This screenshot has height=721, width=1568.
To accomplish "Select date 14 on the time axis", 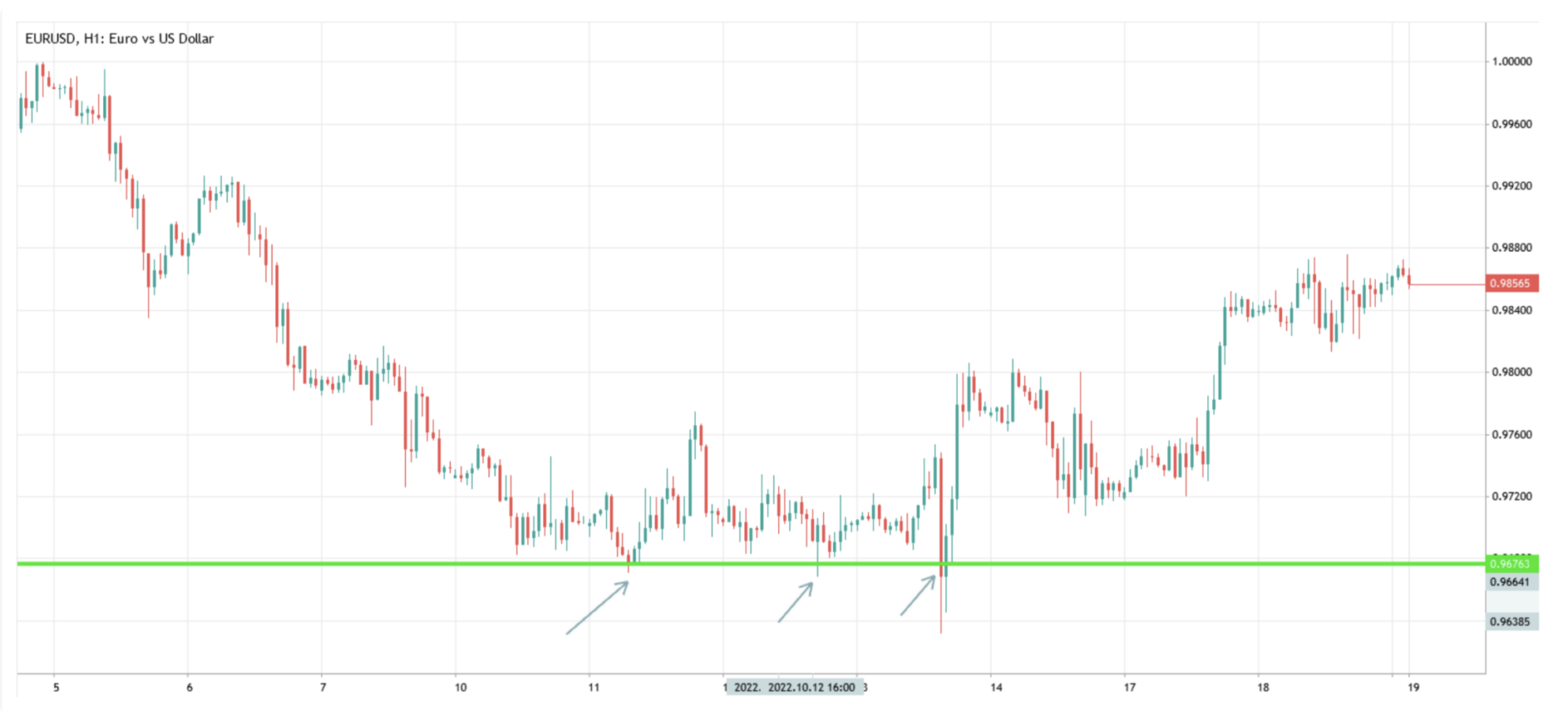I will pyautogui.click(x=996, y=688).
